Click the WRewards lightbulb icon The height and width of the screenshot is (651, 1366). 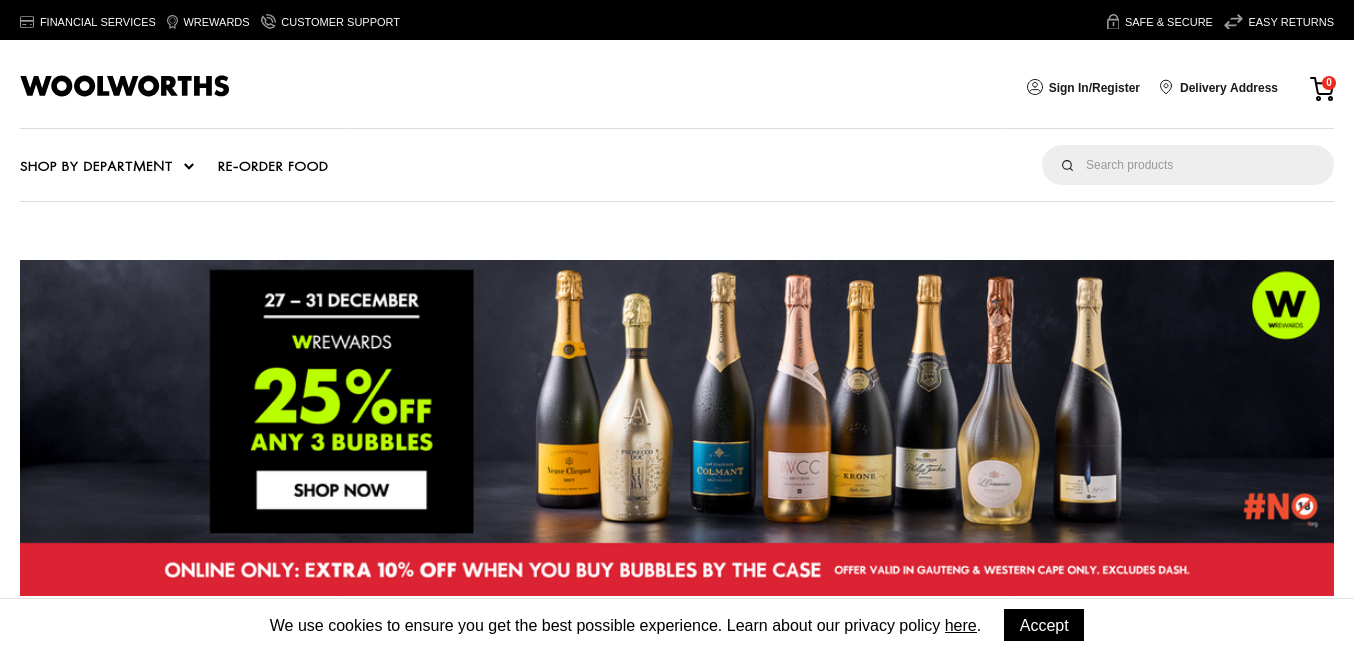point(172,22)
